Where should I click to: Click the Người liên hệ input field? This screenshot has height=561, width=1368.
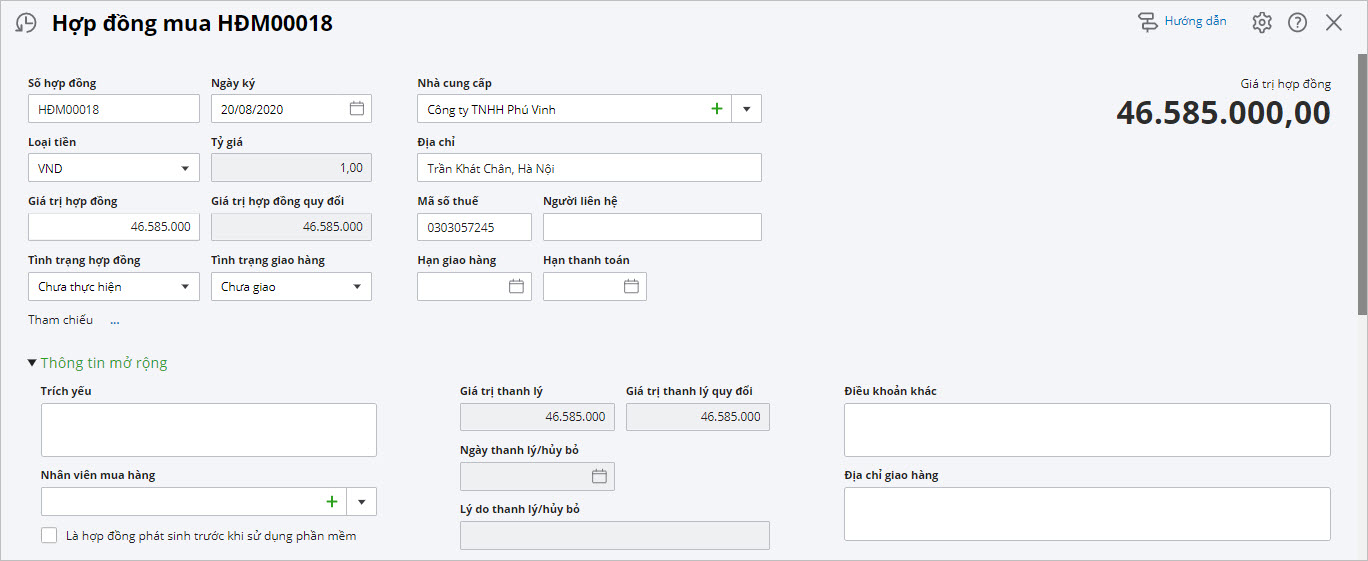tap(652, 228)
